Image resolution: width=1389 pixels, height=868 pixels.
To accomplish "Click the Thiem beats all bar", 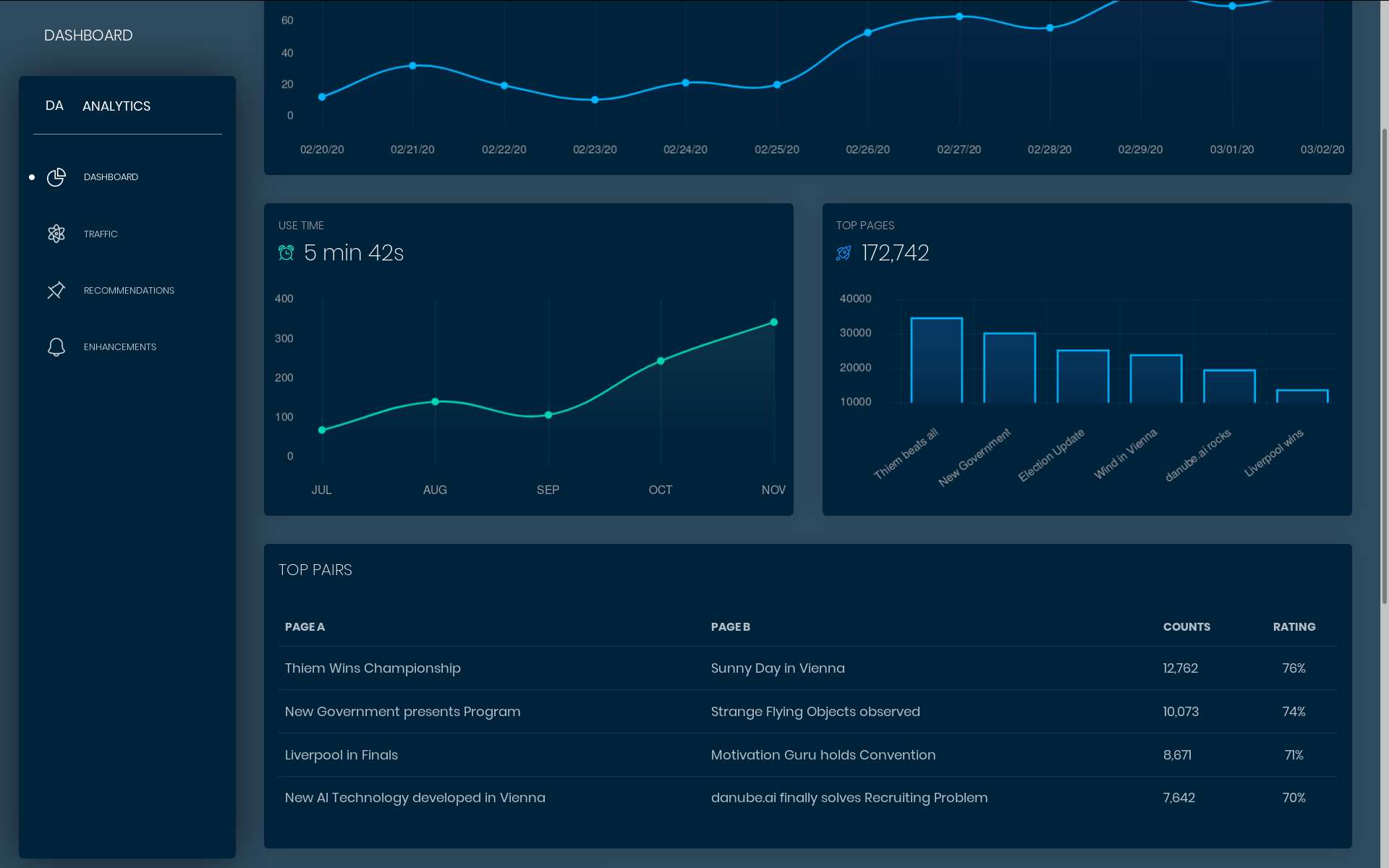I will pos(936,360).
